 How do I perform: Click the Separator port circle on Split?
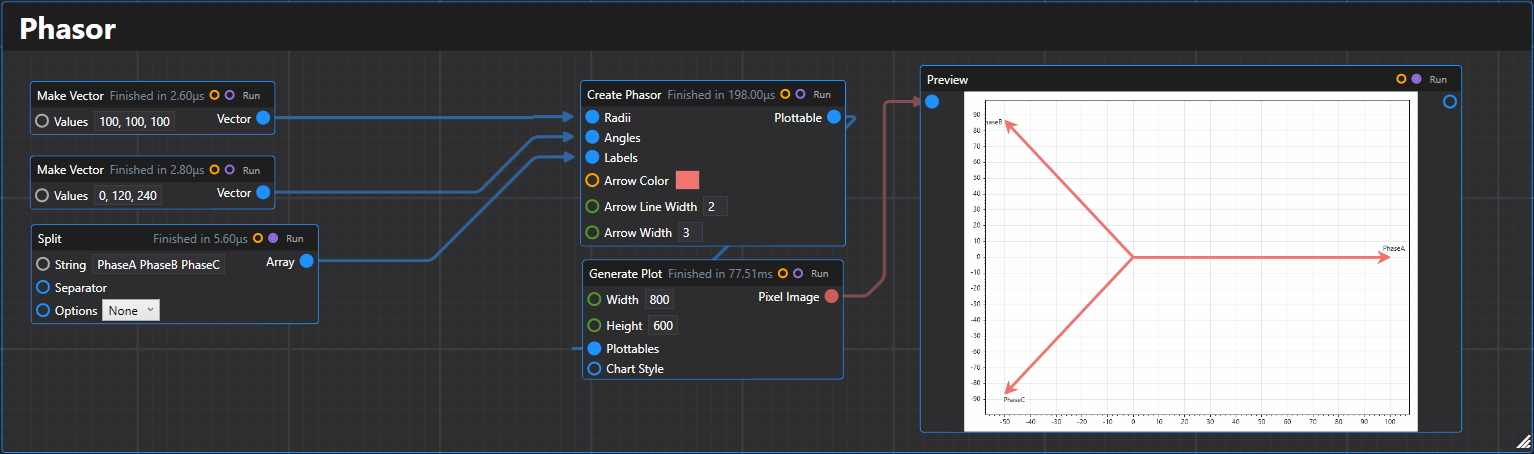click(x=42, y=287)
